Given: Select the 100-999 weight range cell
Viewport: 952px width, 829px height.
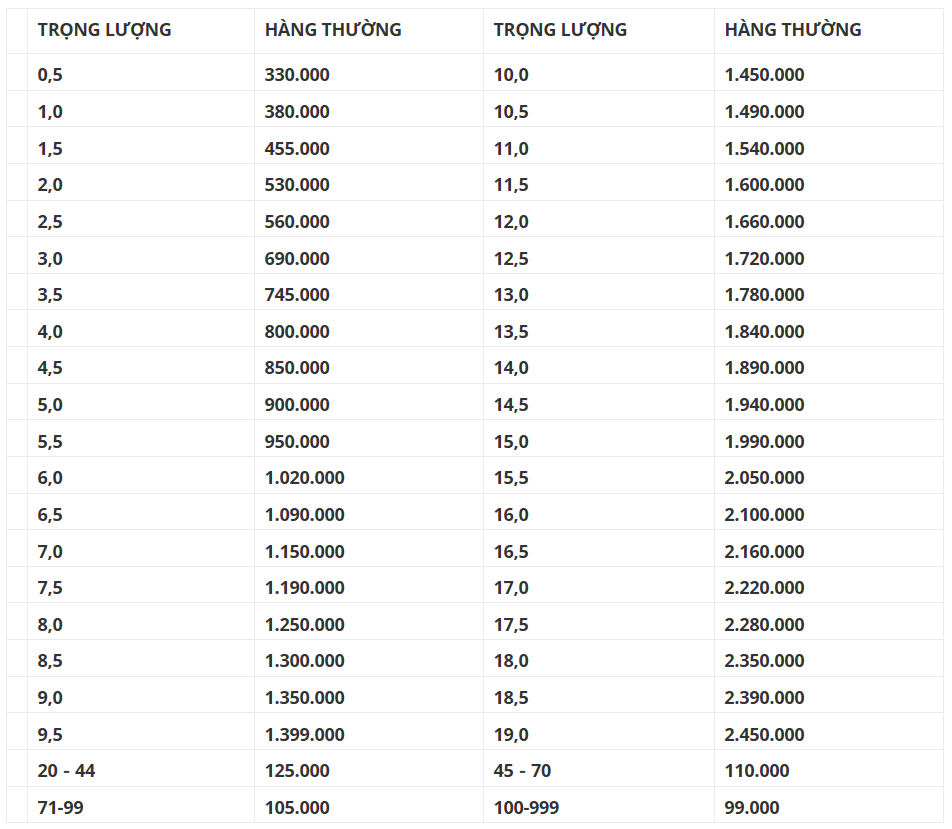Looking at the screenshot, I should pos(527,808).
